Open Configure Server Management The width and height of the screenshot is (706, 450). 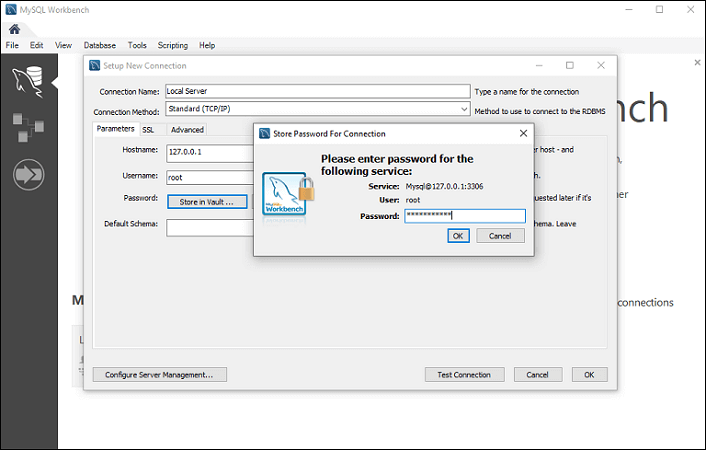160,375
